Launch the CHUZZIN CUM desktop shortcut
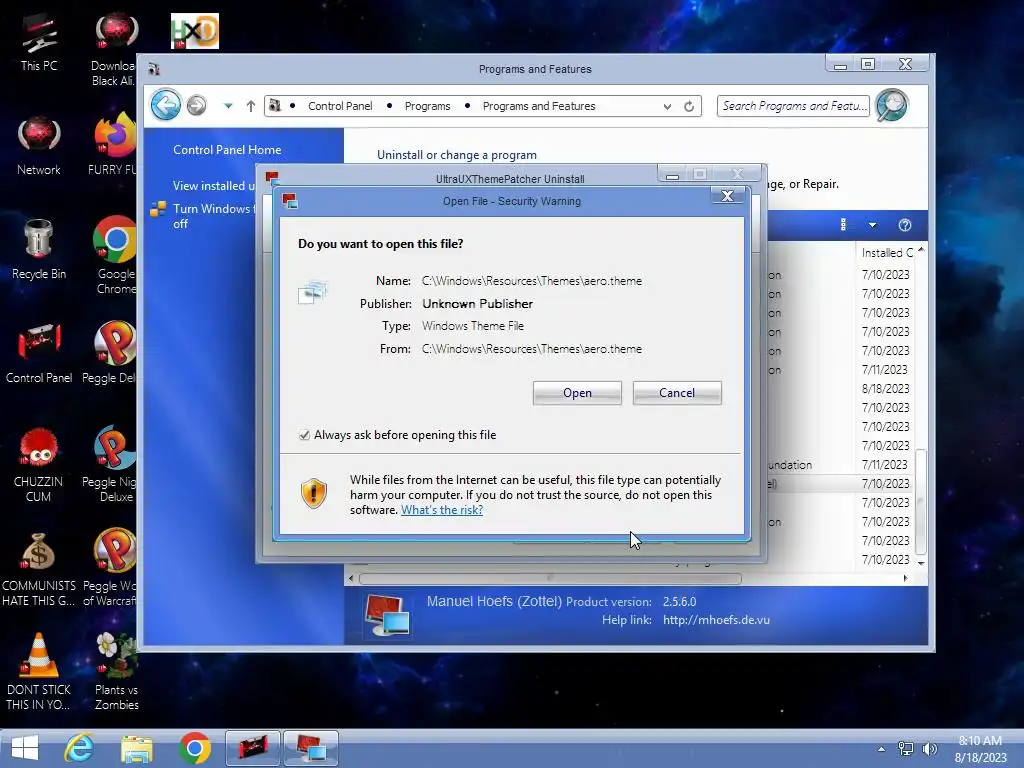 (x=39, y=465)
